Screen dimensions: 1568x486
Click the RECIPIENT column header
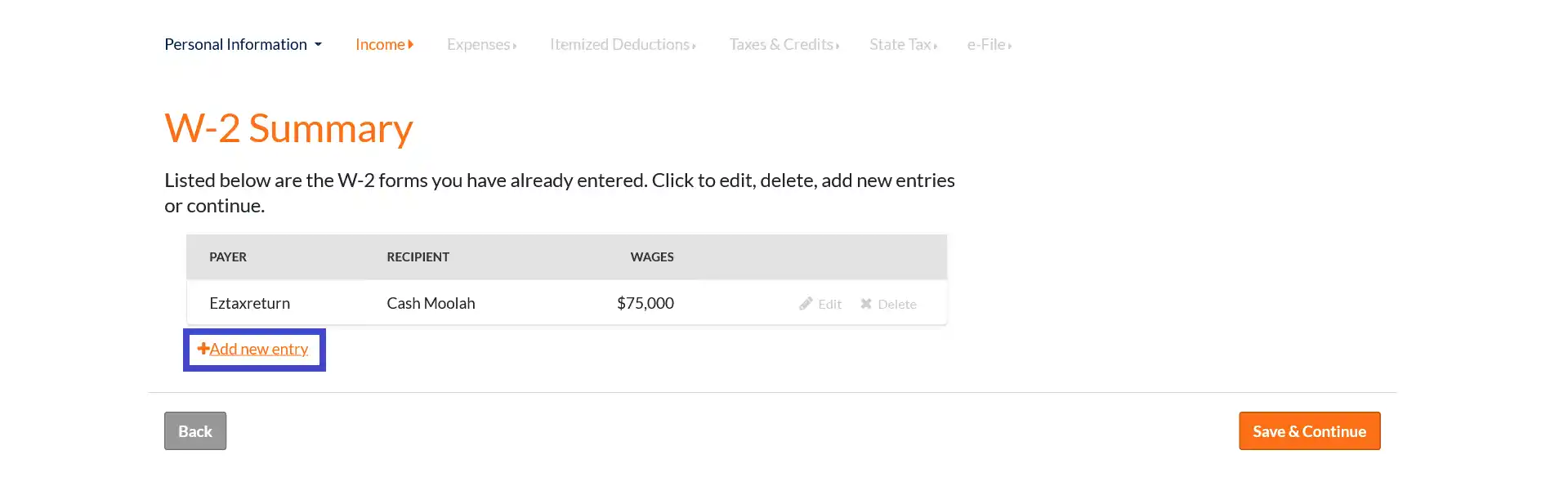(418, 257)
